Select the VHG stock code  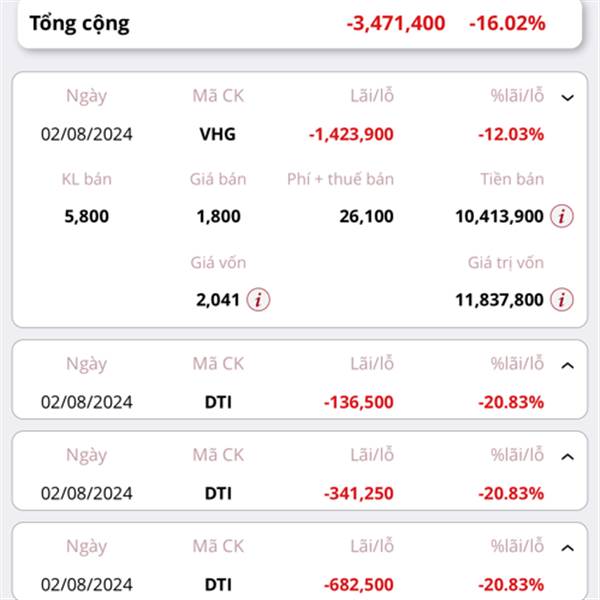coord(218,134)
